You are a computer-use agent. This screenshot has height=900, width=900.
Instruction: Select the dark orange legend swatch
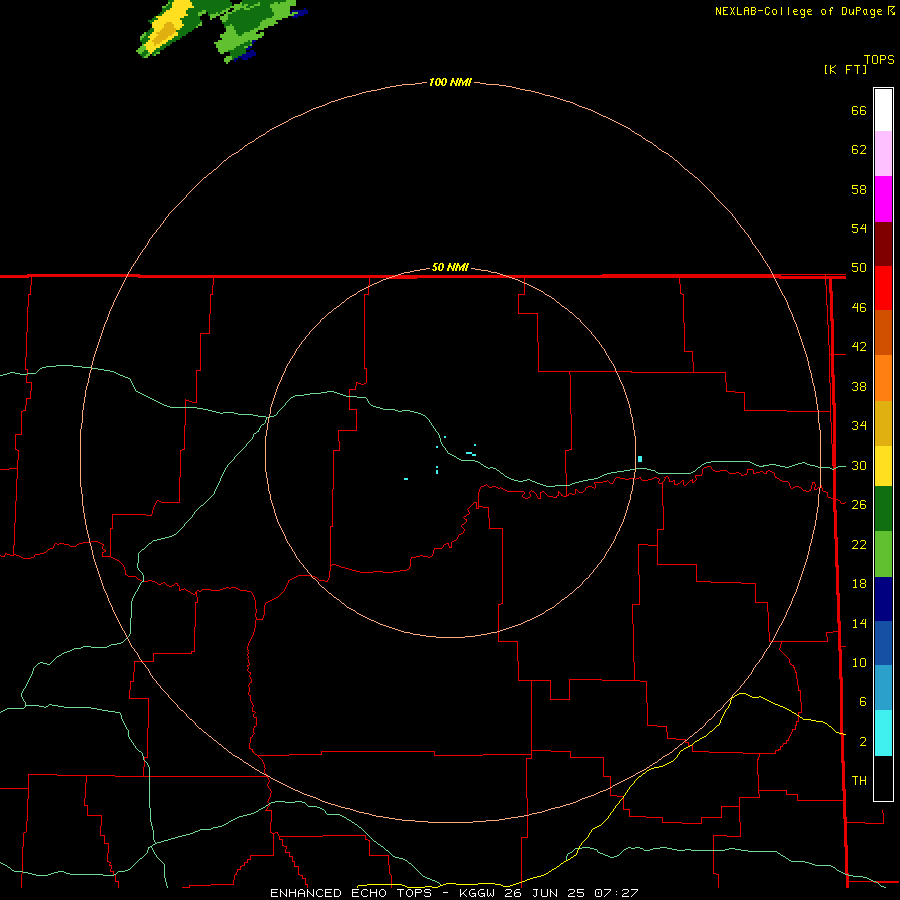click(x=883, y=333)
